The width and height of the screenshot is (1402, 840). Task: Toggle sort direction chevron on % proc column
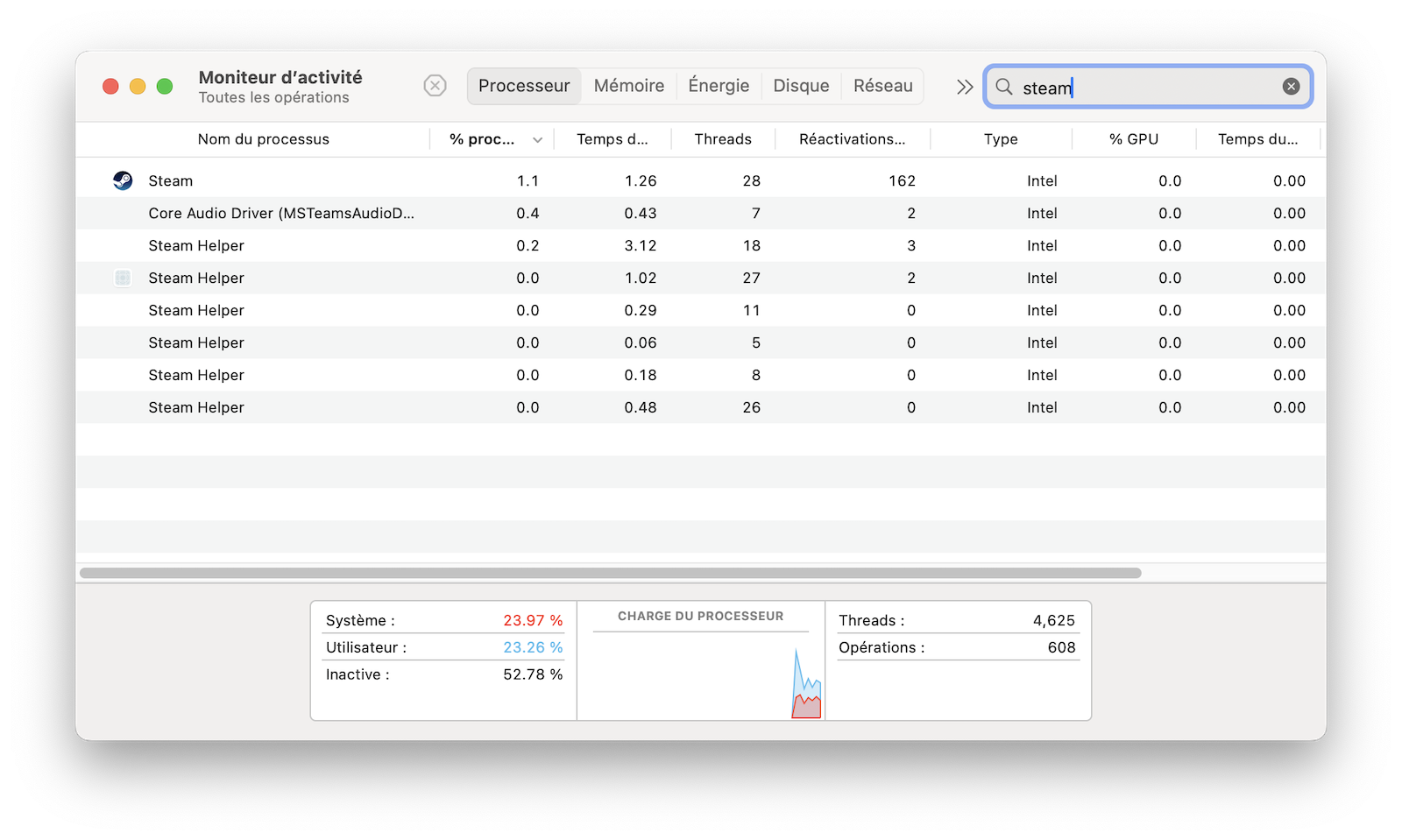pyautogui.click(x=538, y=140)
